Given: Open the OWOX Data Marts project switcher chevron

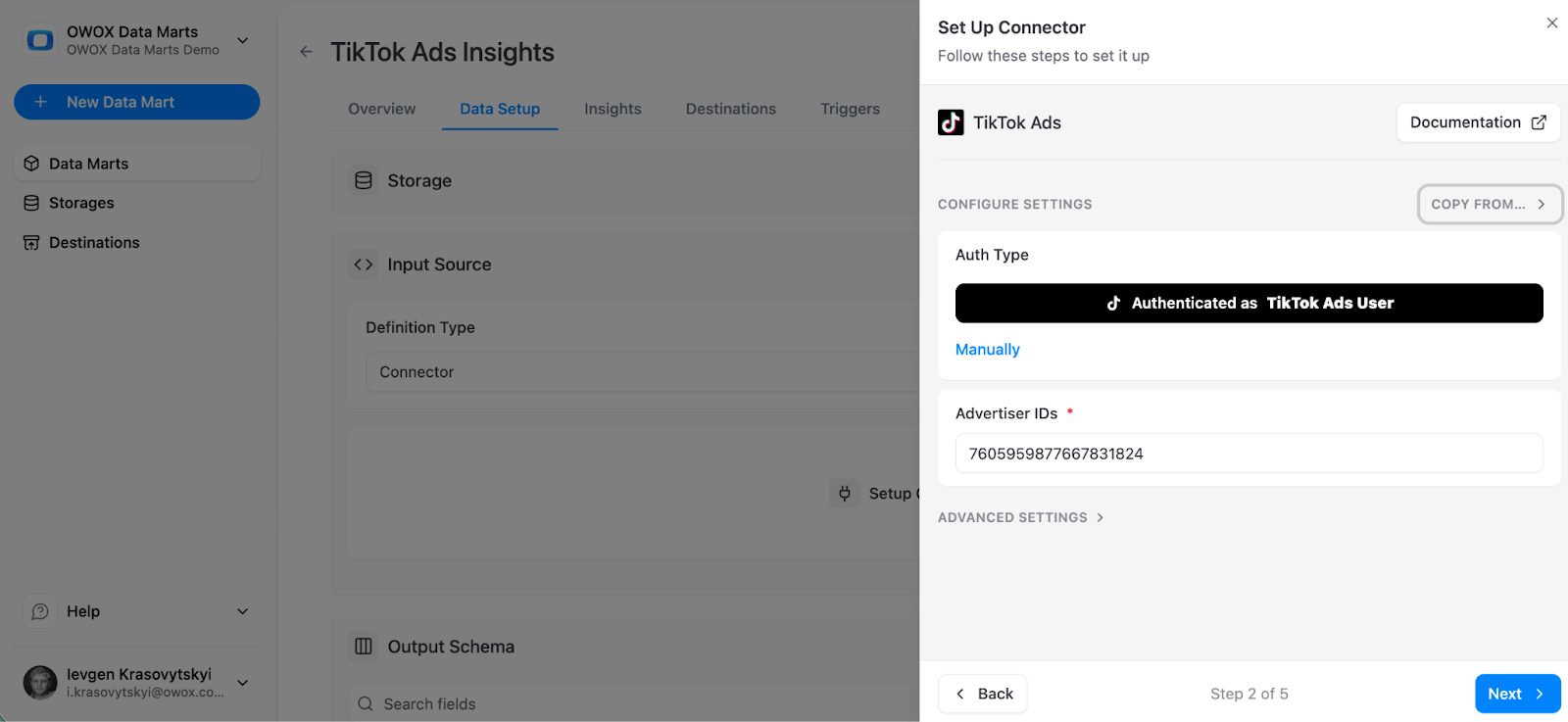Looking at the screenshot, I should [x=242, y=40].
